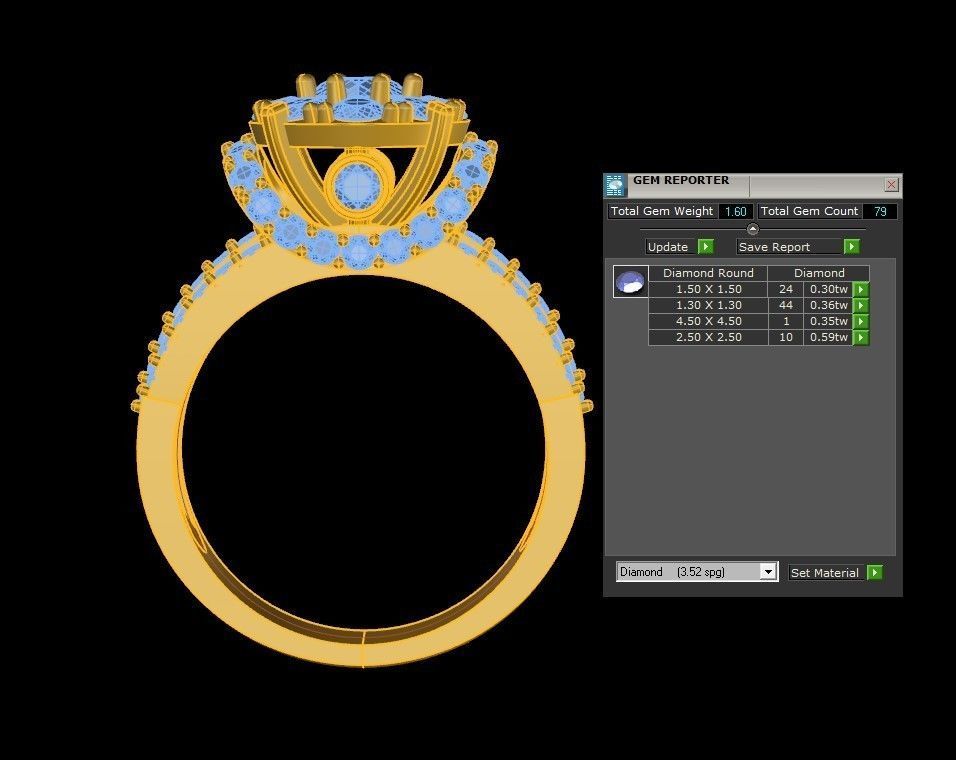Select the 2.50 X 2.50 size cell
This screenshot has height=760, width=956.
[708, 337]
